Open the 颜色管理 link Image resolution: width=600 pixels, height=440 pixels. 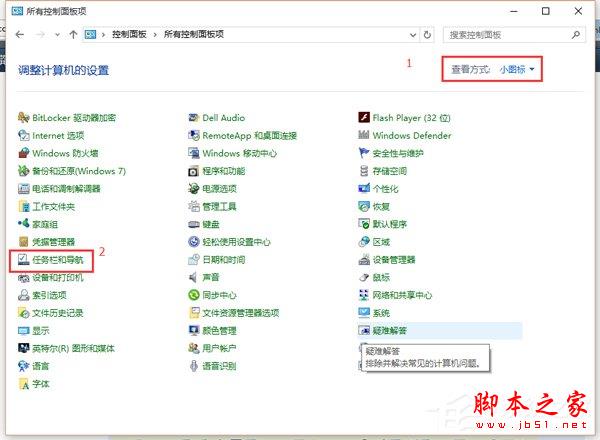tap(219, 331)
